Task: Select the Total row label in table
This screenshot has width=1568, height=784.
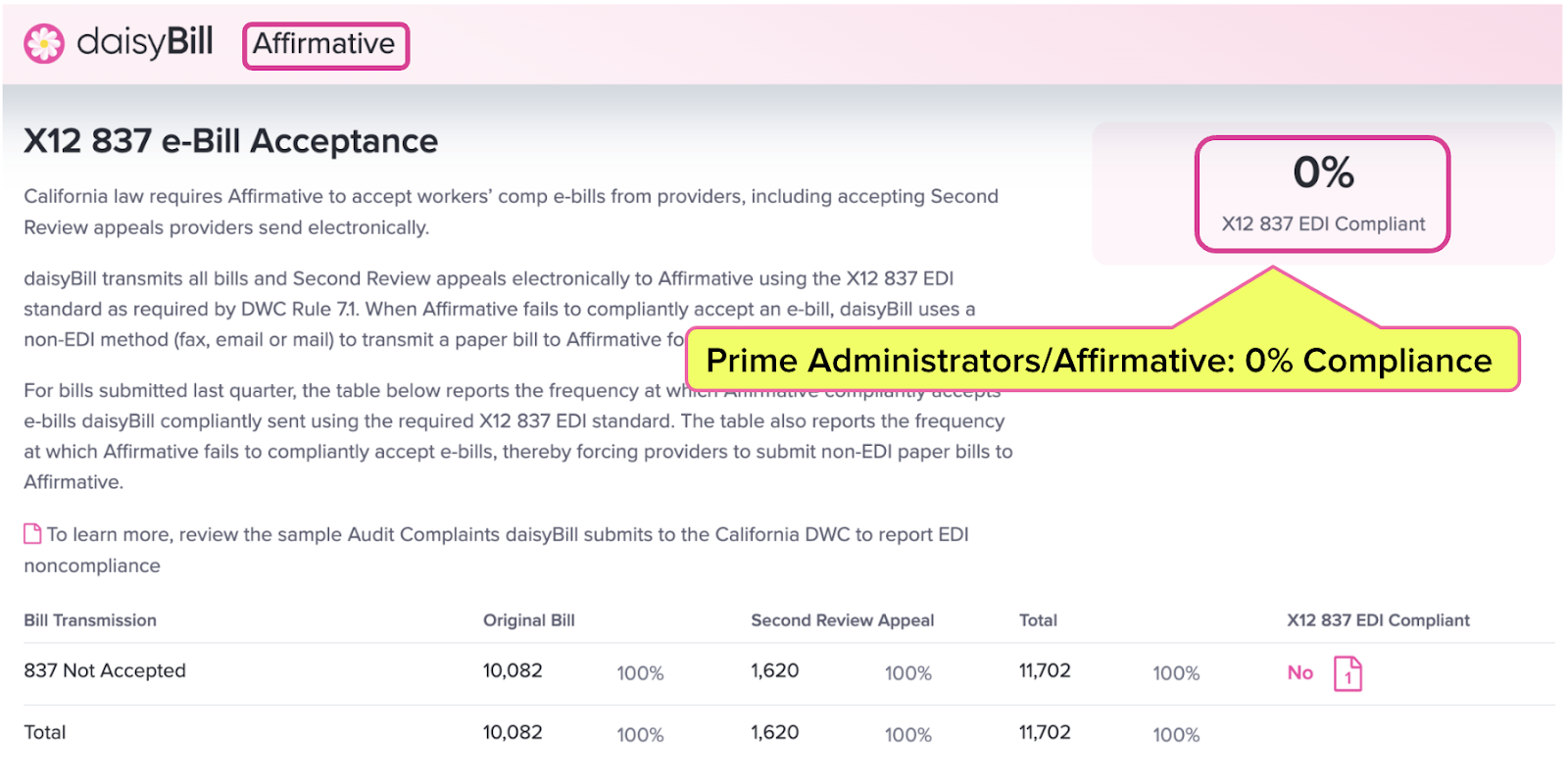Action: pyautogui.click(x=45, y=732)
